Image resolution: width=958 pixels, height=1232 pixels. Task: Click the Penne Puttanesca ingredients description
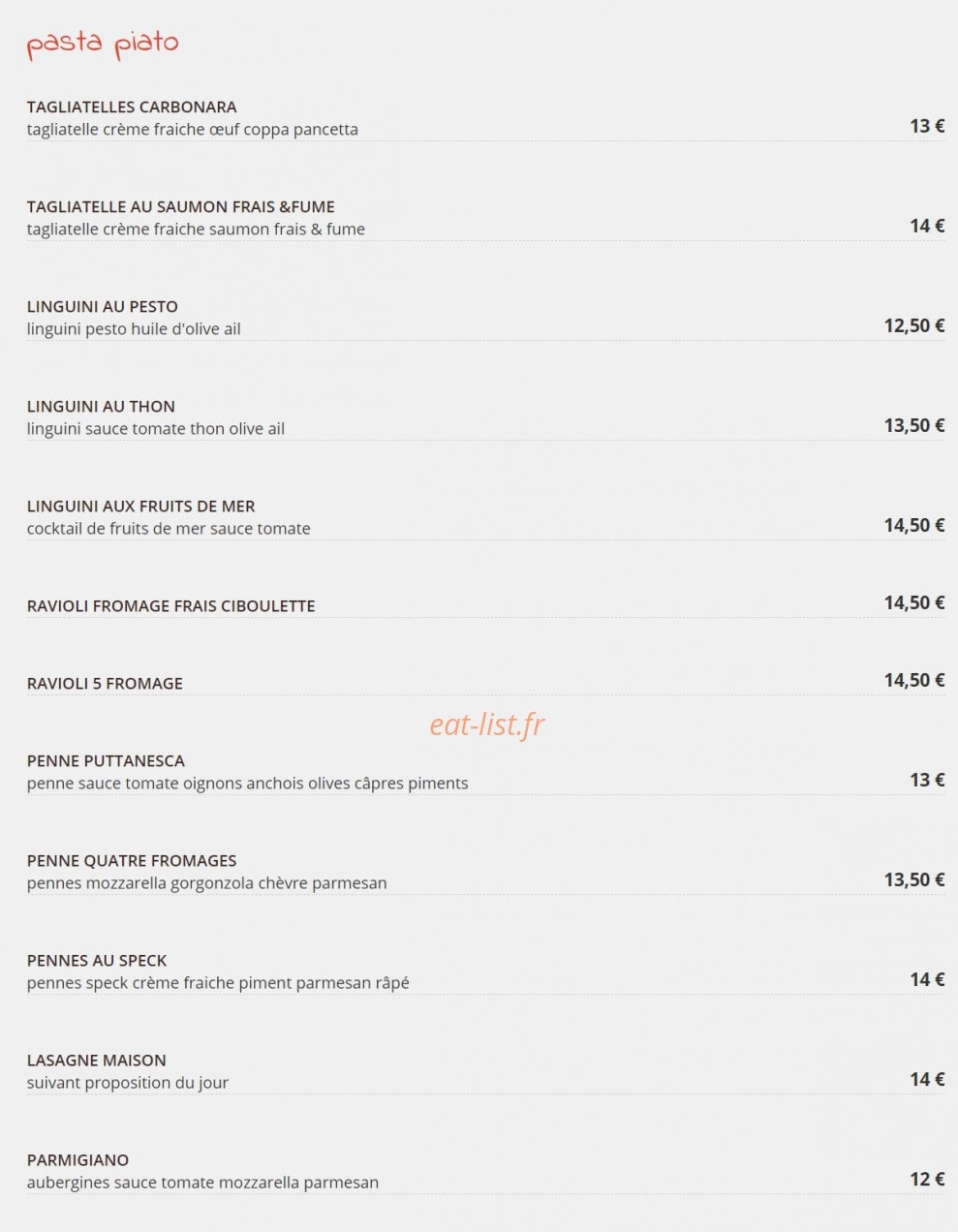tap(248, 784)
